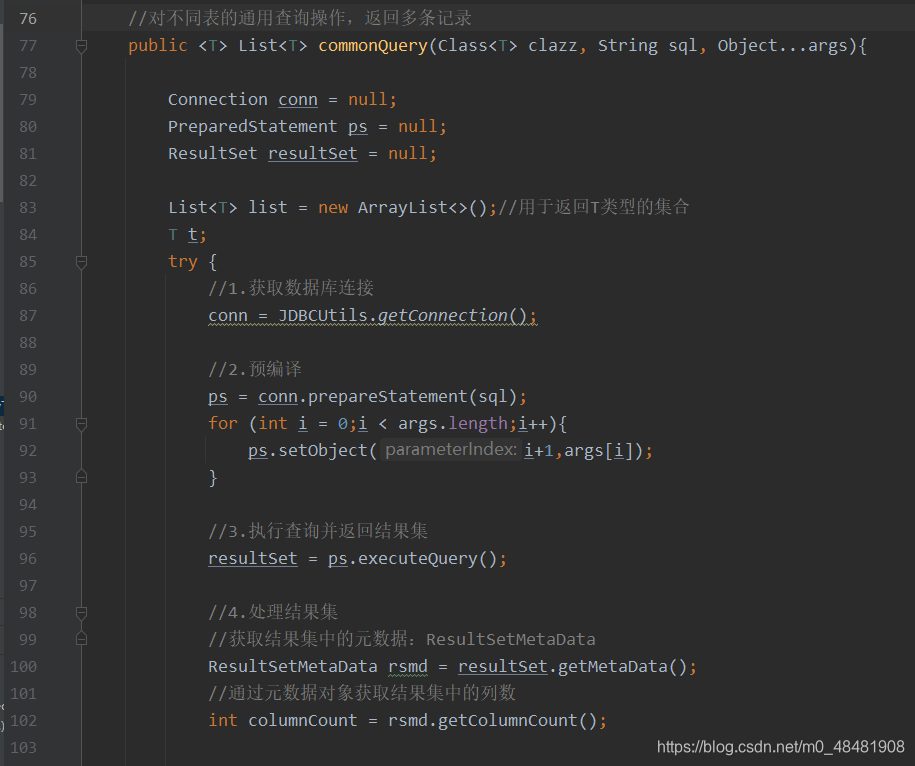Click 'ResultSetMetaData' type on line 100

tap(293, 666)
